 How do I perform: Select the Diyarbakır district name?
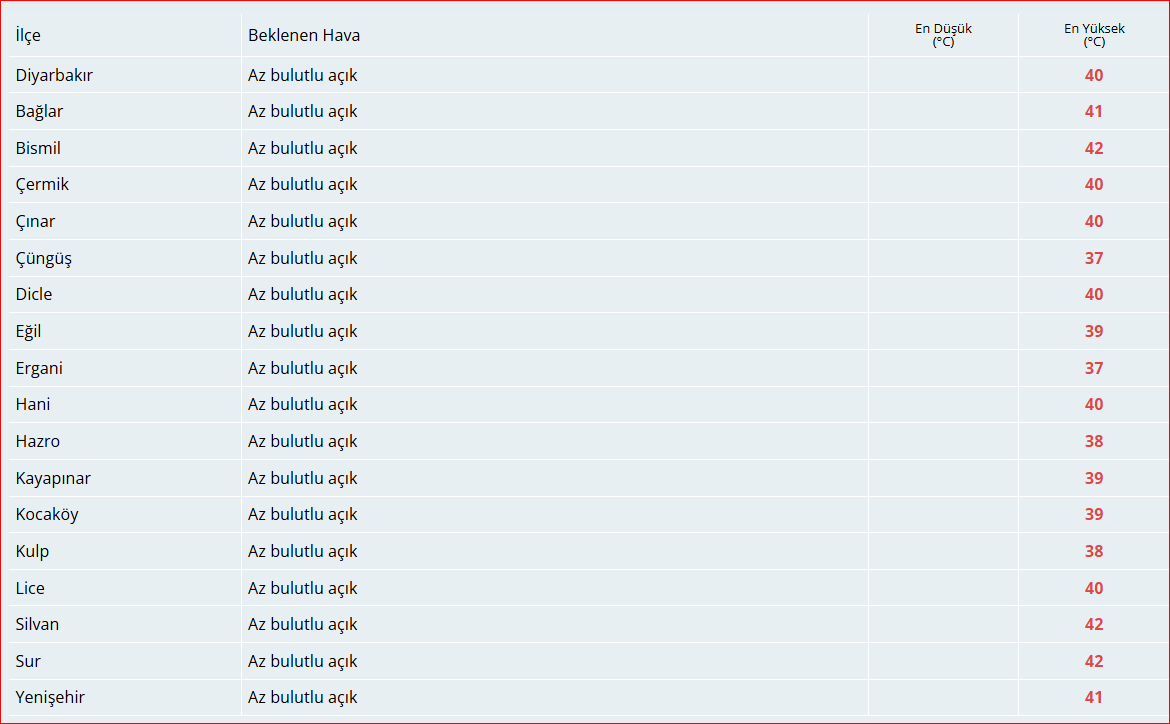pyautogui.click(x=54, y=75)
